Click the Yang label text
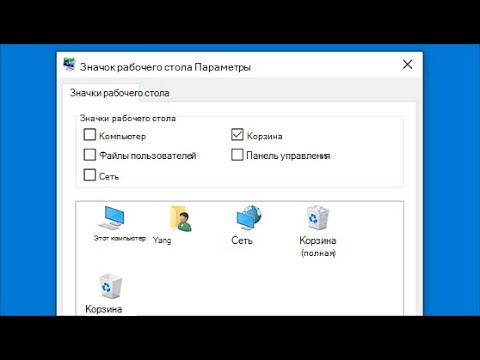The width and height of the screenshot is (480, 360). [x=162, y=240]
